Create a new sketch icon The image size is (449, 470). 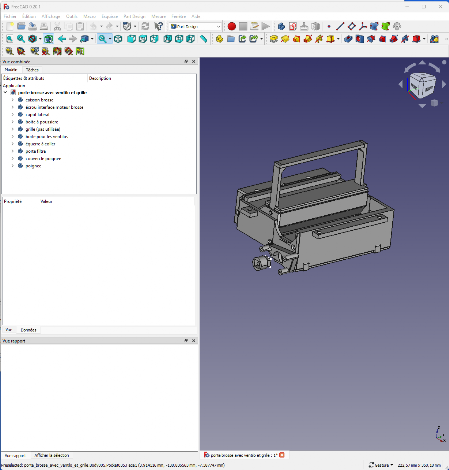(293, 26)
